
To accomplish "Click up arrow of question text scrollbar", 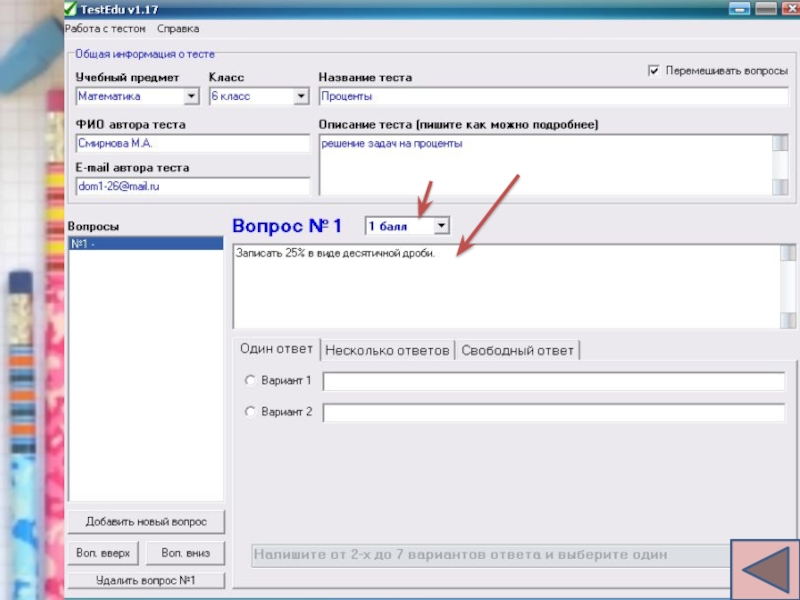I will coord(788,253).
